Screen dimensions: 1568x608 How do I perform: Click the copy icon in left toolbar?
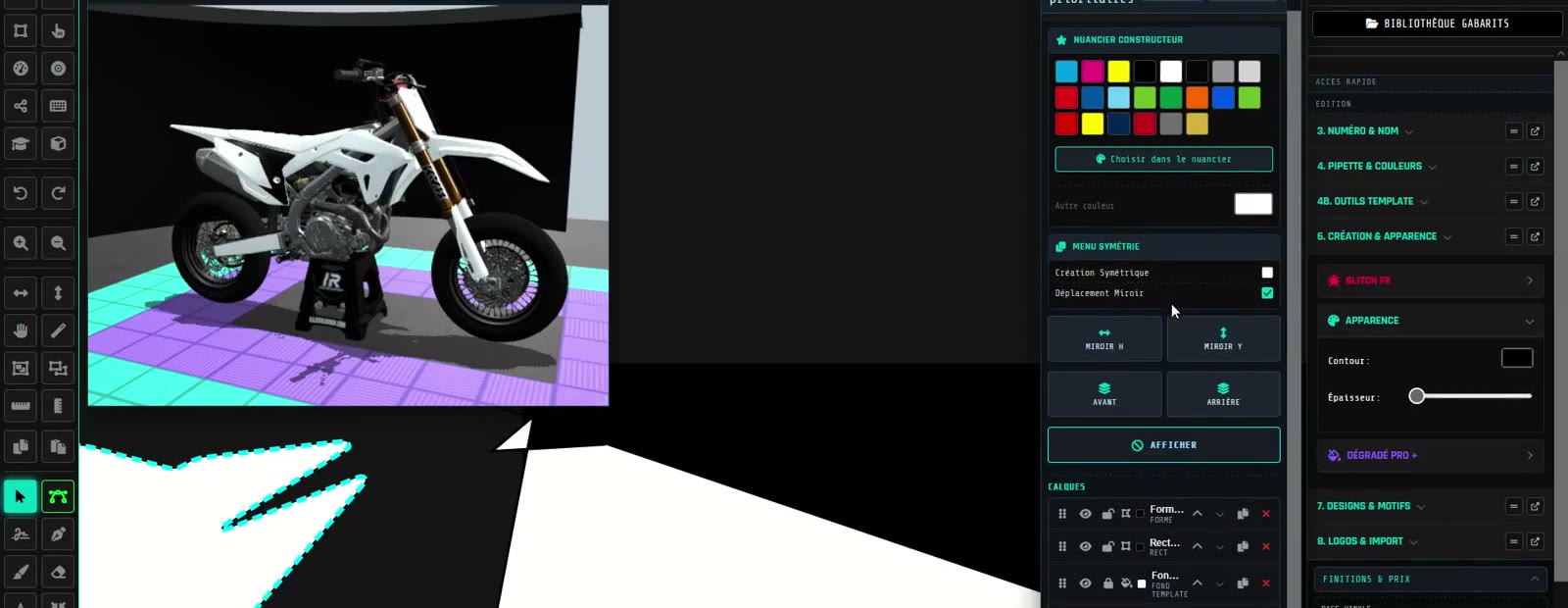[21, 446]
